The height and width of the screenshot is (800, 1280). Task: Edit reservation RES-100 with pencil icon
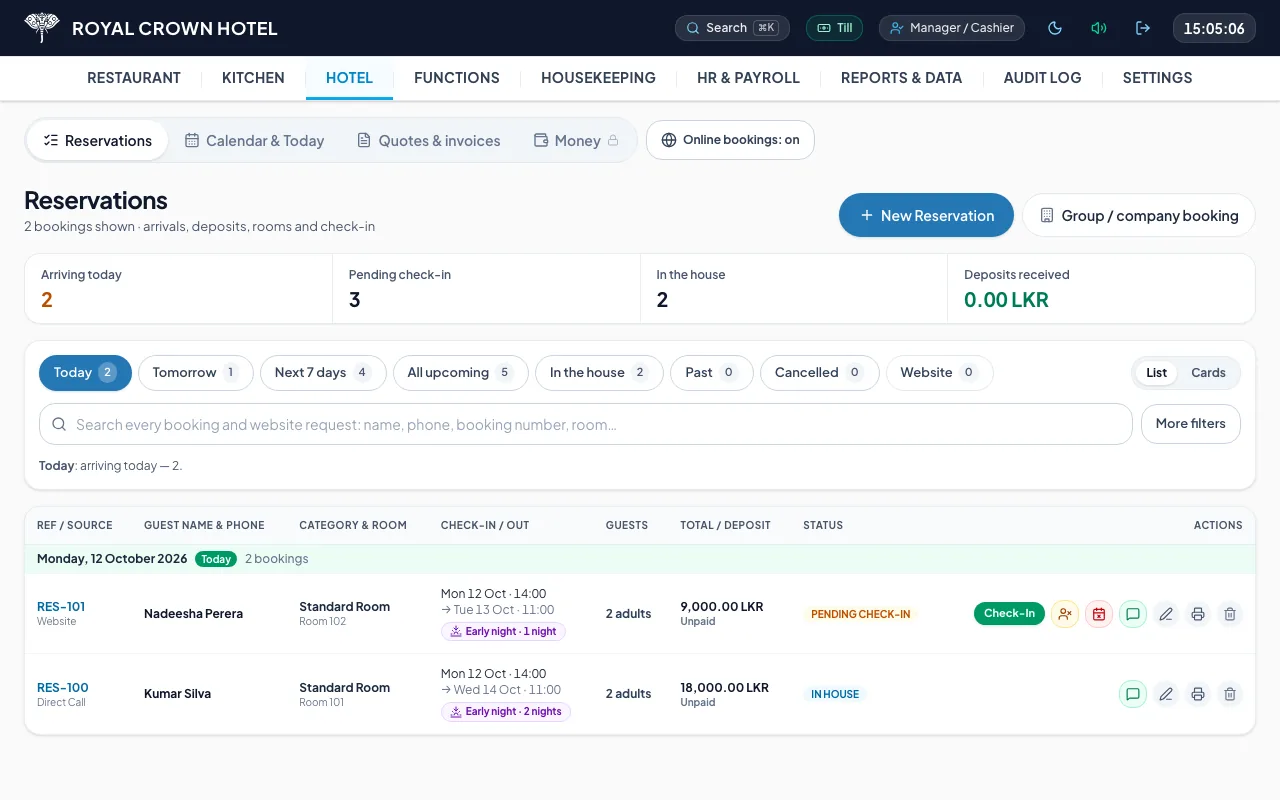(x=1165, y=694)
